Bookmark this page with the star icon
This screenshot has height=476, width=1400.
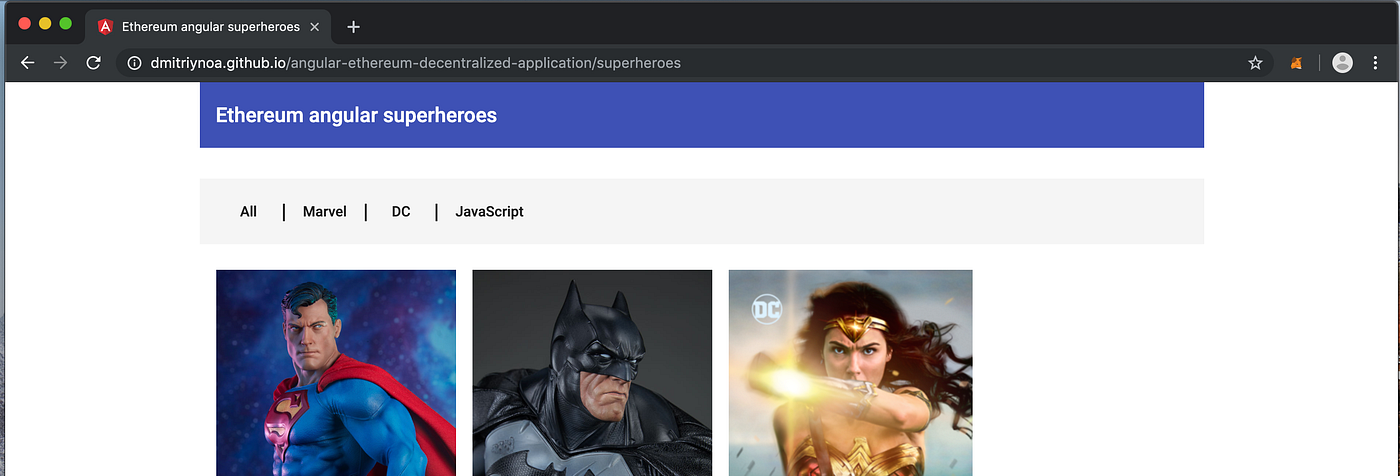(1255, 63)
